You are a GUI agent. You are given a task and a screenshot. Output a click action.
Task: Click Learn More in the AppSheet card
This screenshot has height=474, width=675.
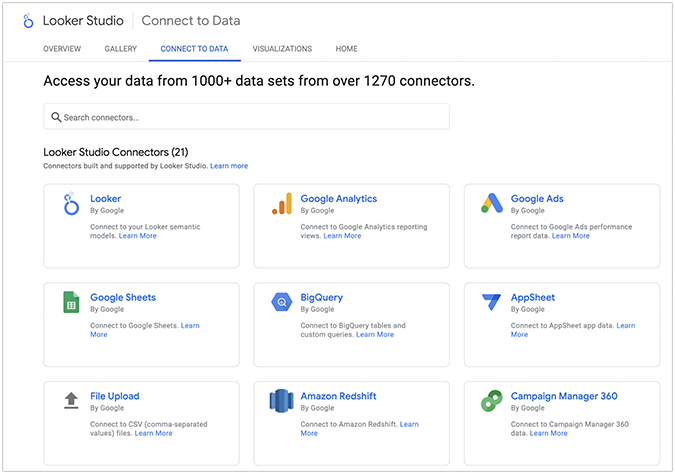coord(625,325)
